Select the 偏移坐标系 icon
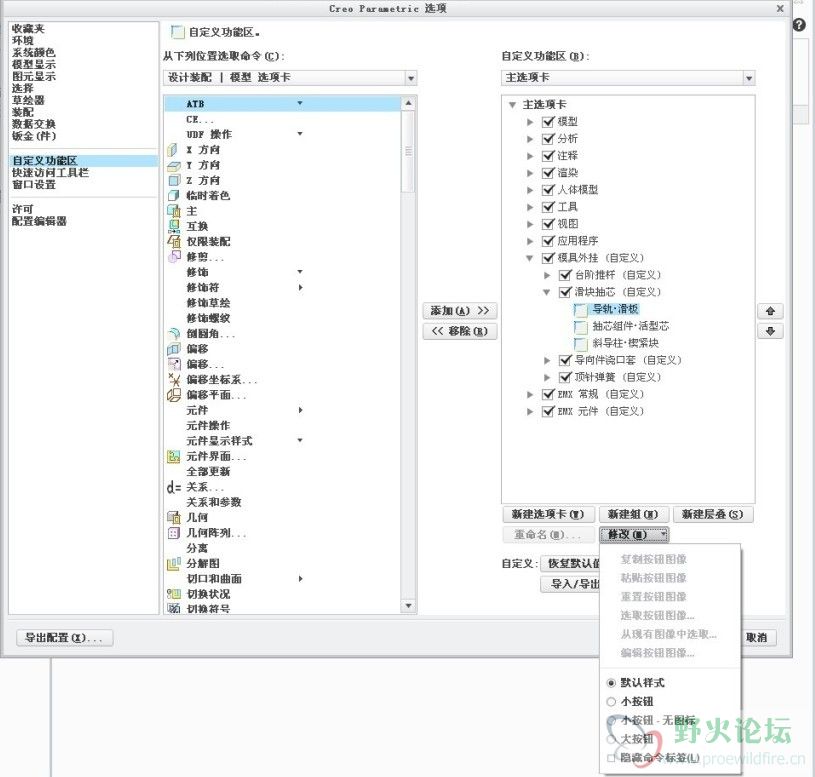The height and width of the screenshot is (777, 815). click(174, 379)
